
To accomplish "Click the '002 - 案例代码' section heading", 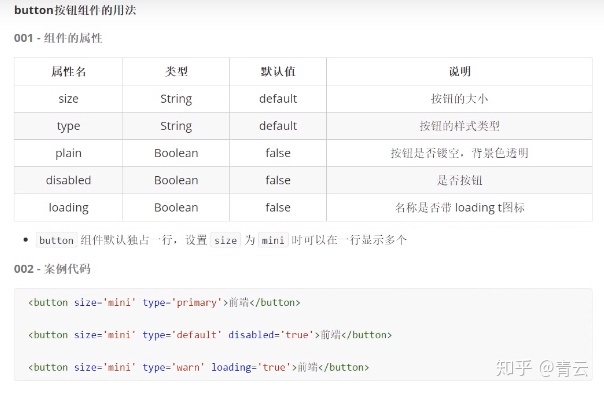I will click(52, 269).
